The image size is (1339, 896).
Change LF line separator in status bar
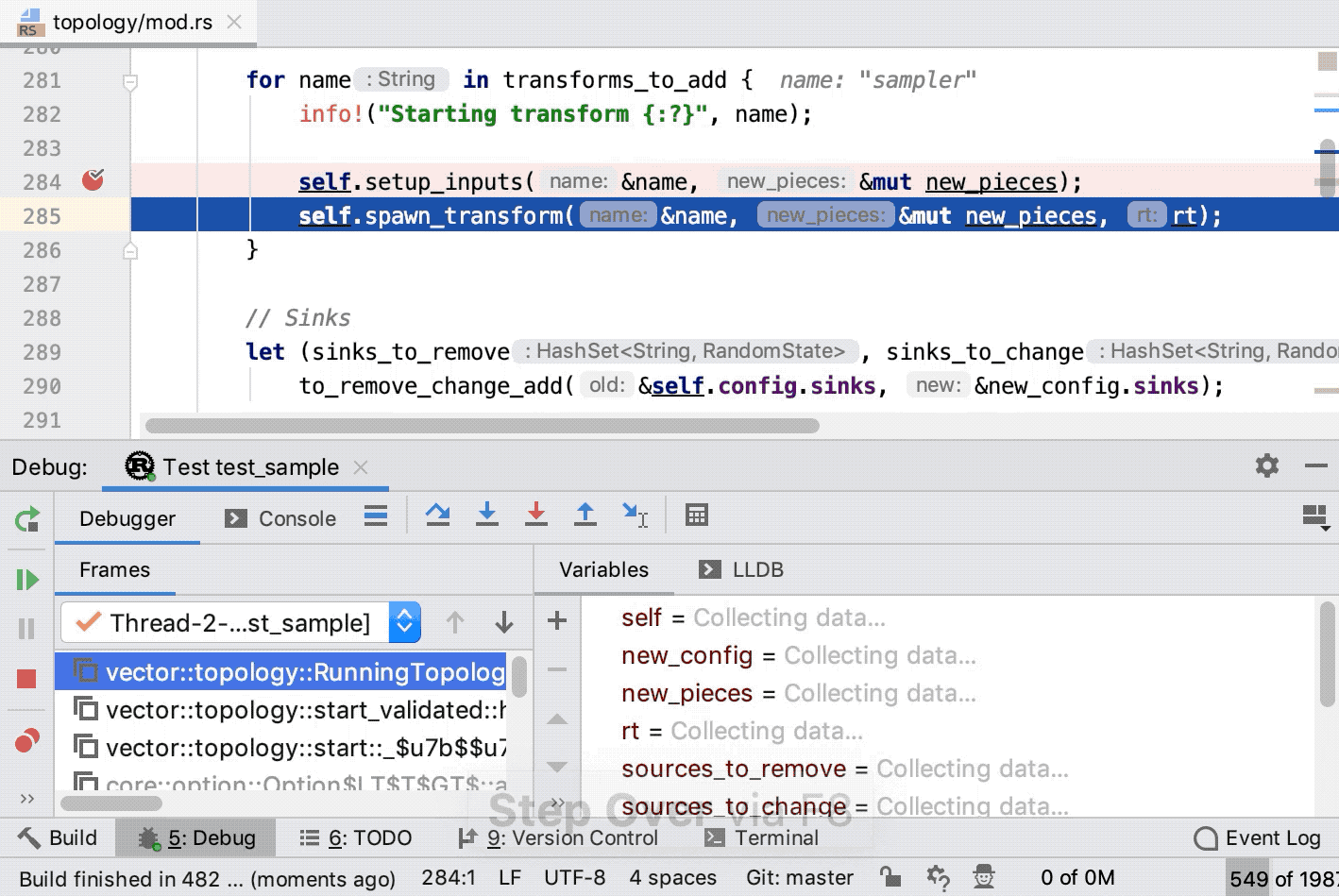510,877
